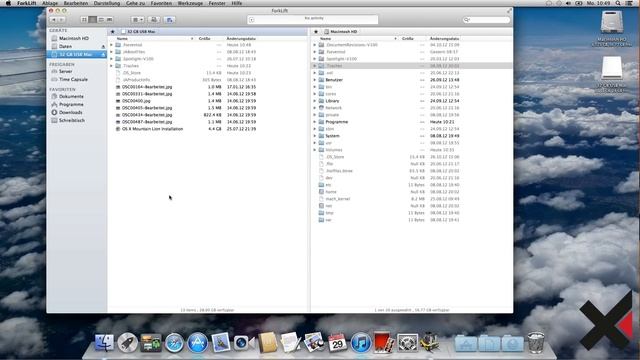Image resolution: width=640 pixels, height=360 pixels.
Task: Open the Gehe zu menu
Action: click(x=135, y=3)
